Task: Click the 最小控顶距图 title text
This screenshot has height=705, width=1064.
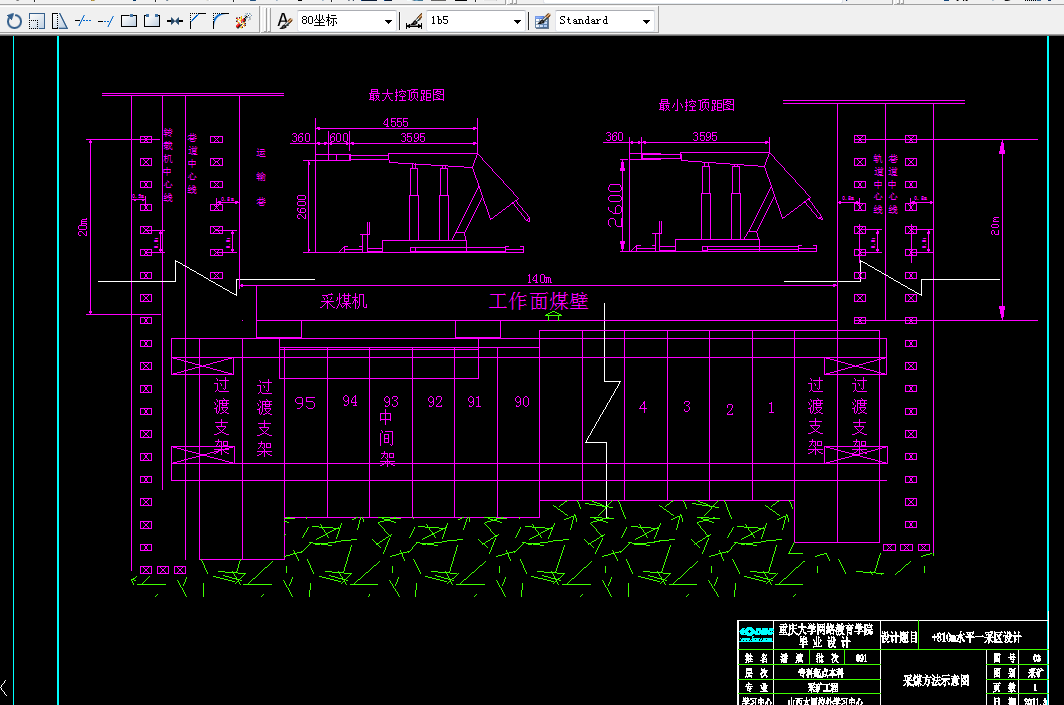Action: coord(696,104)
